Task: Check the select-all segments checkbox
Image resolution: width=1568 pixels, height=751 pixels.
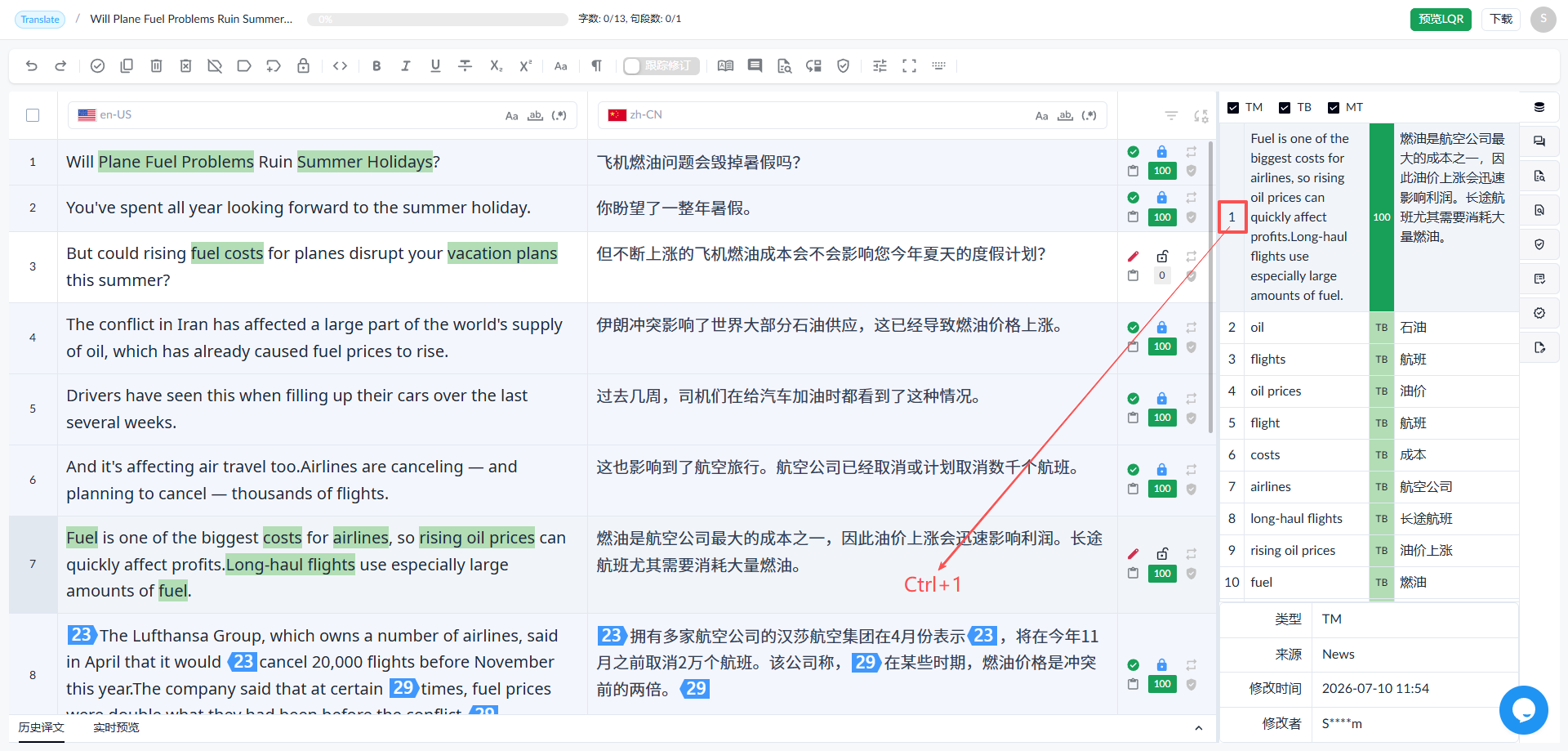Action: click(x=33, y=115)
